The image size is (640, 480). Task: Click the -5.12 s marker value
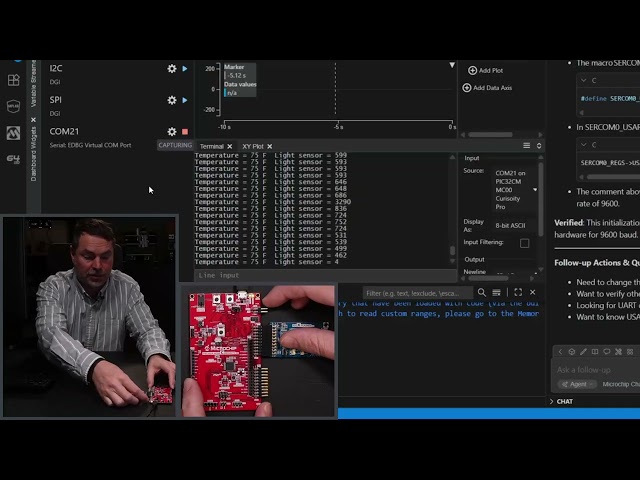(237, 76)
